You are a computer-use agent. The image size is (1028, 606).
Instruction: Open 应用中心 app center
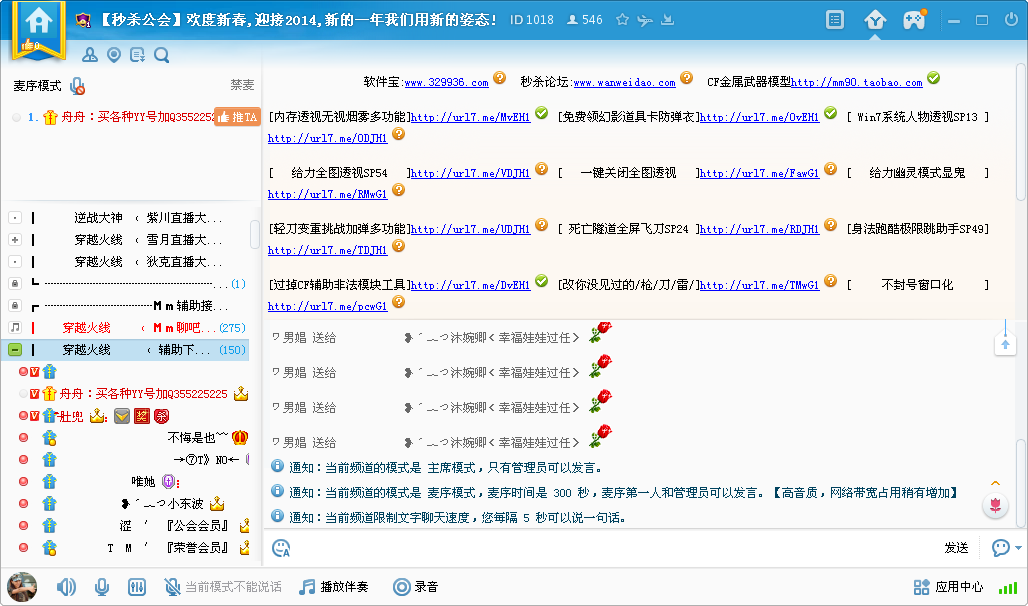[949, 586]
